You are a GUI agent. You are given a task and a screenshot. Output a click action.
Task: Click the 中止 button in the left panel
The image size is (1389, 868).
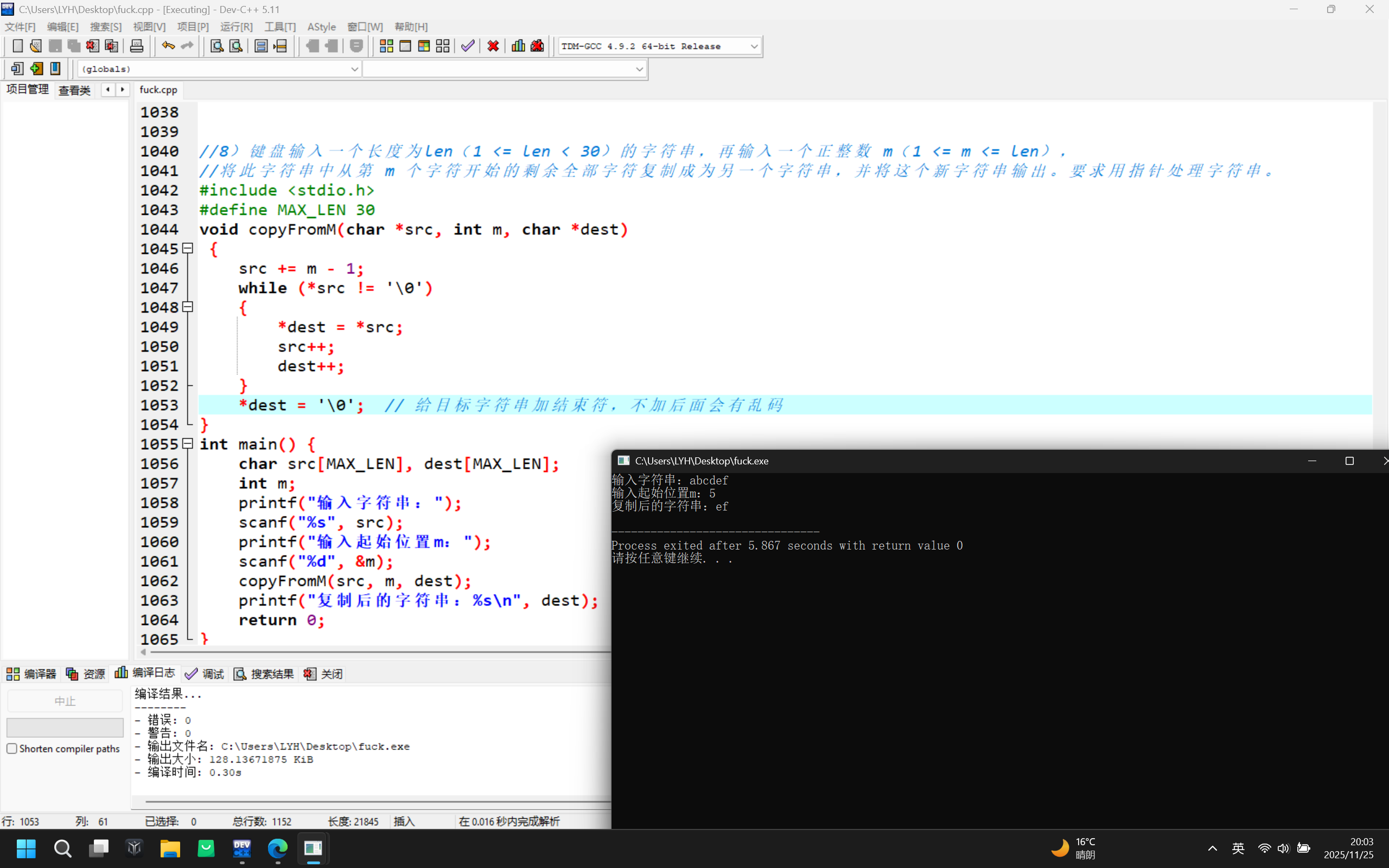64,700
